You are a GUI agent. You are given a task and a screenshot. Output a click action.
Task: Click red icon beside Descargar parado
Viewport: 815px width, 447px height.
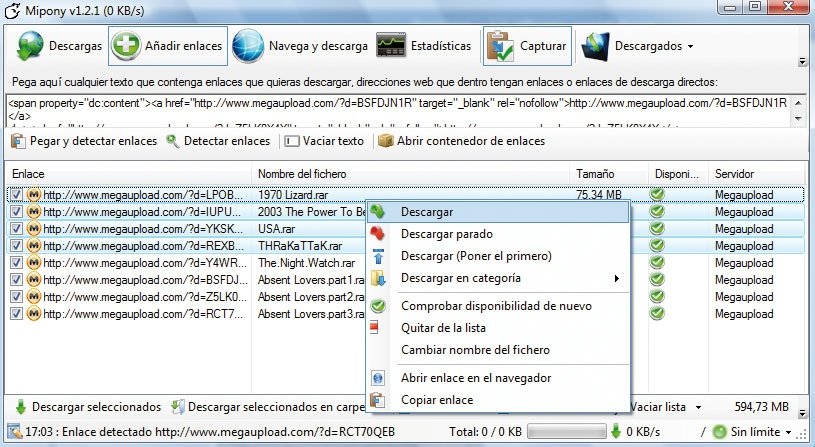point(377,233)
